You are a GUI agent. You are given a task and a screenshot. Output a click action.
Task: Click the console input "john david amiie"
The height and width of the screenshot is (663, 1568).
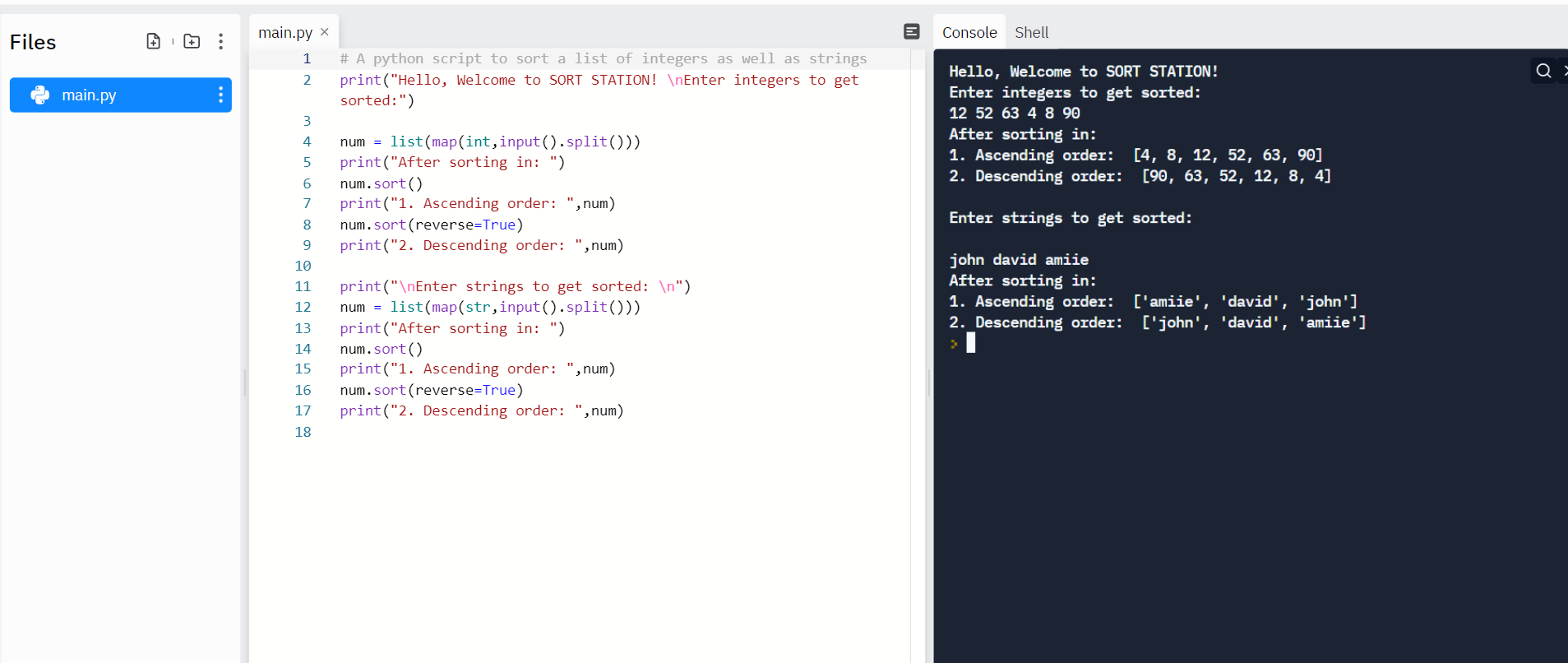[x=1019, y=260]
